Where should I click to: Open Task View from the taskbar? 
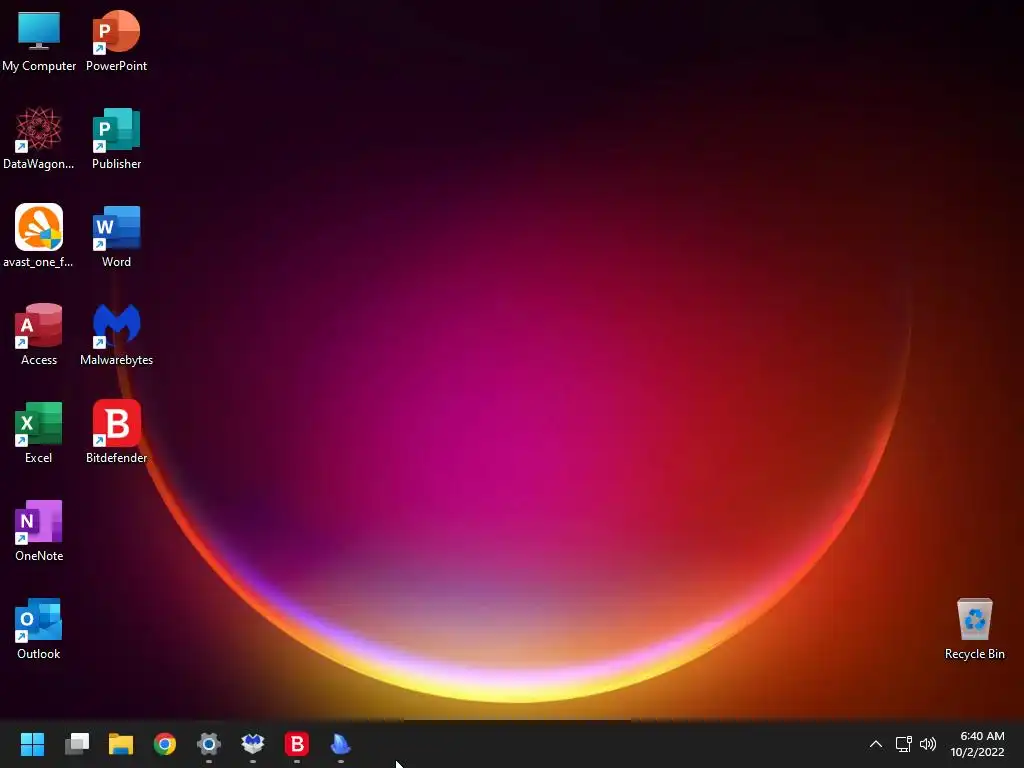[76, 744]
